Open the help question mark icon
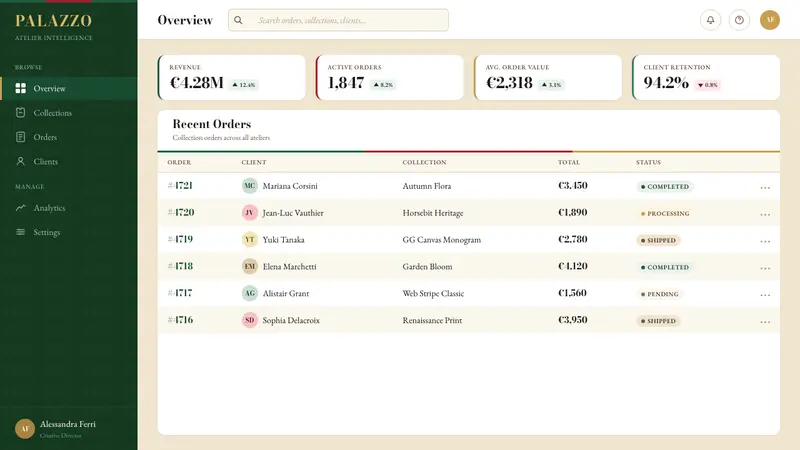800x450 pixels. (739, 20)
